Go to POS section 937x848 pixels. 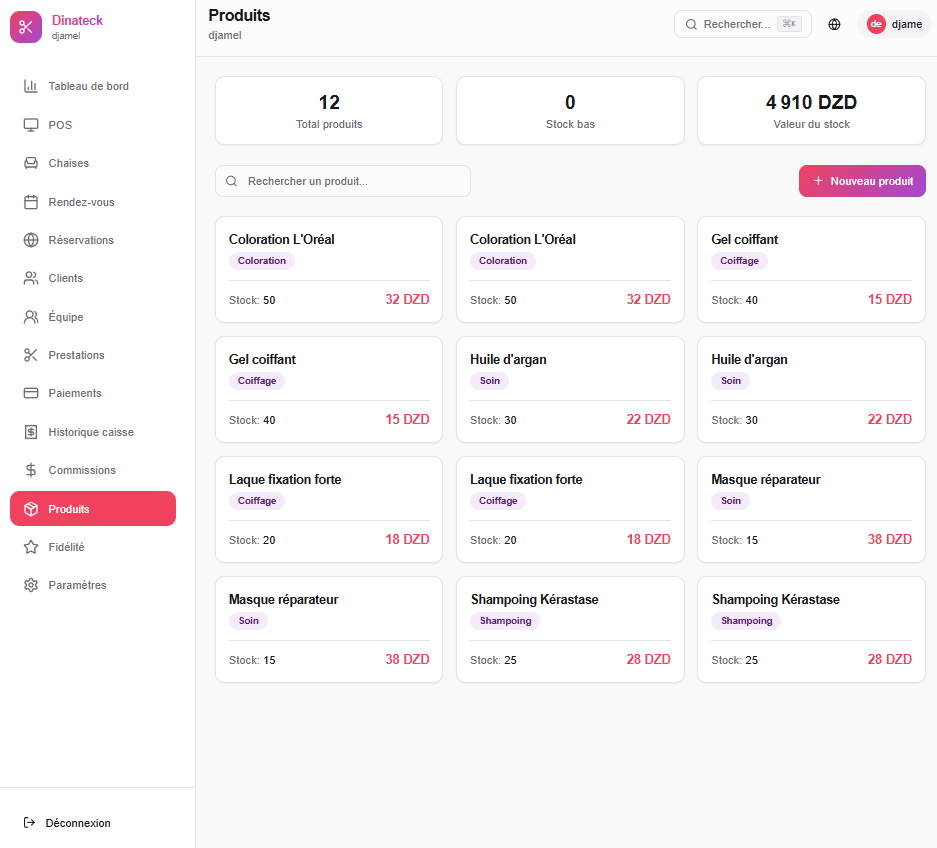click(93, 125)
